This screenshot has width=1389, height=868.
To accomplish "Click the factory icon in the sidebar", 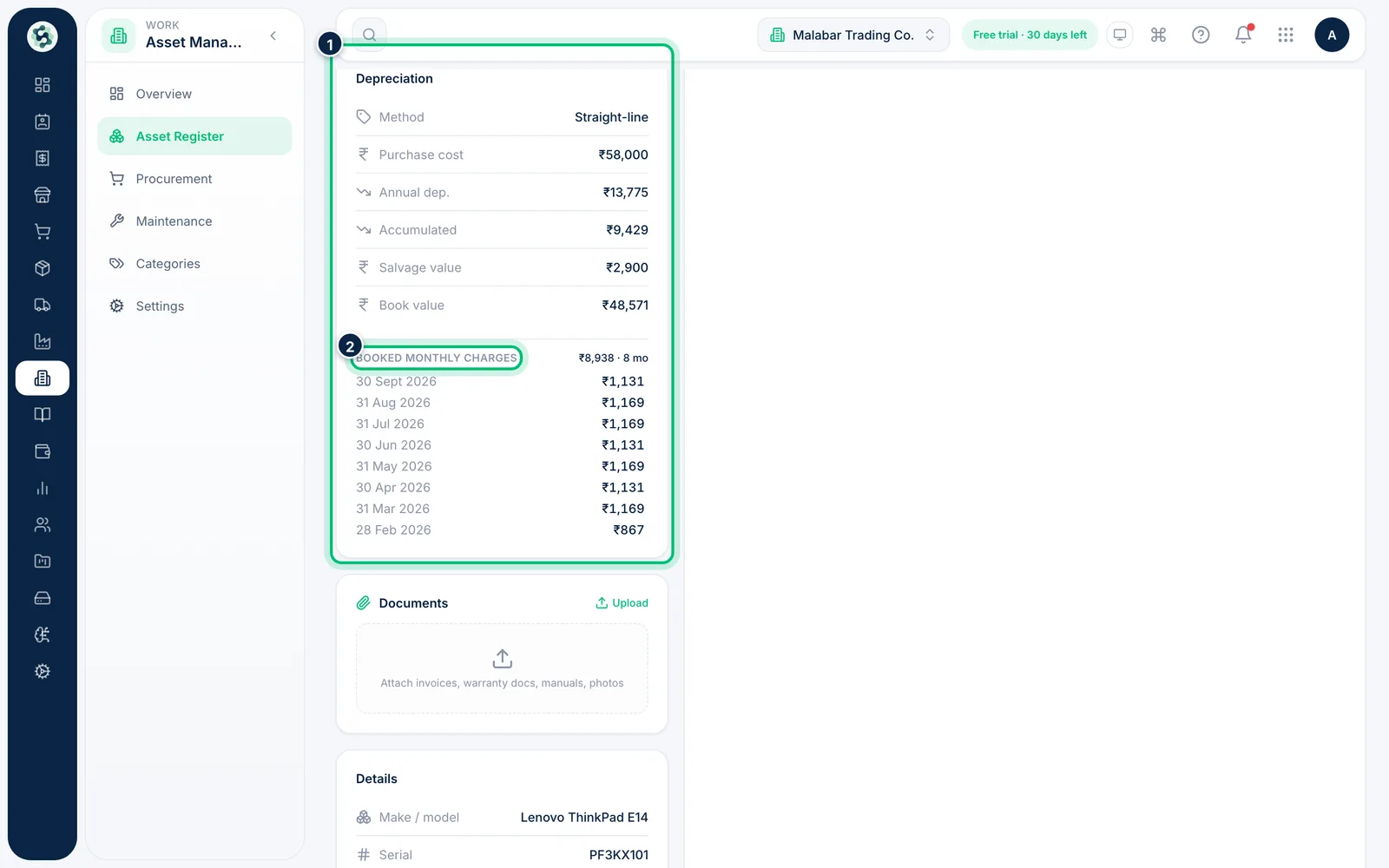I will coord(42,341).
